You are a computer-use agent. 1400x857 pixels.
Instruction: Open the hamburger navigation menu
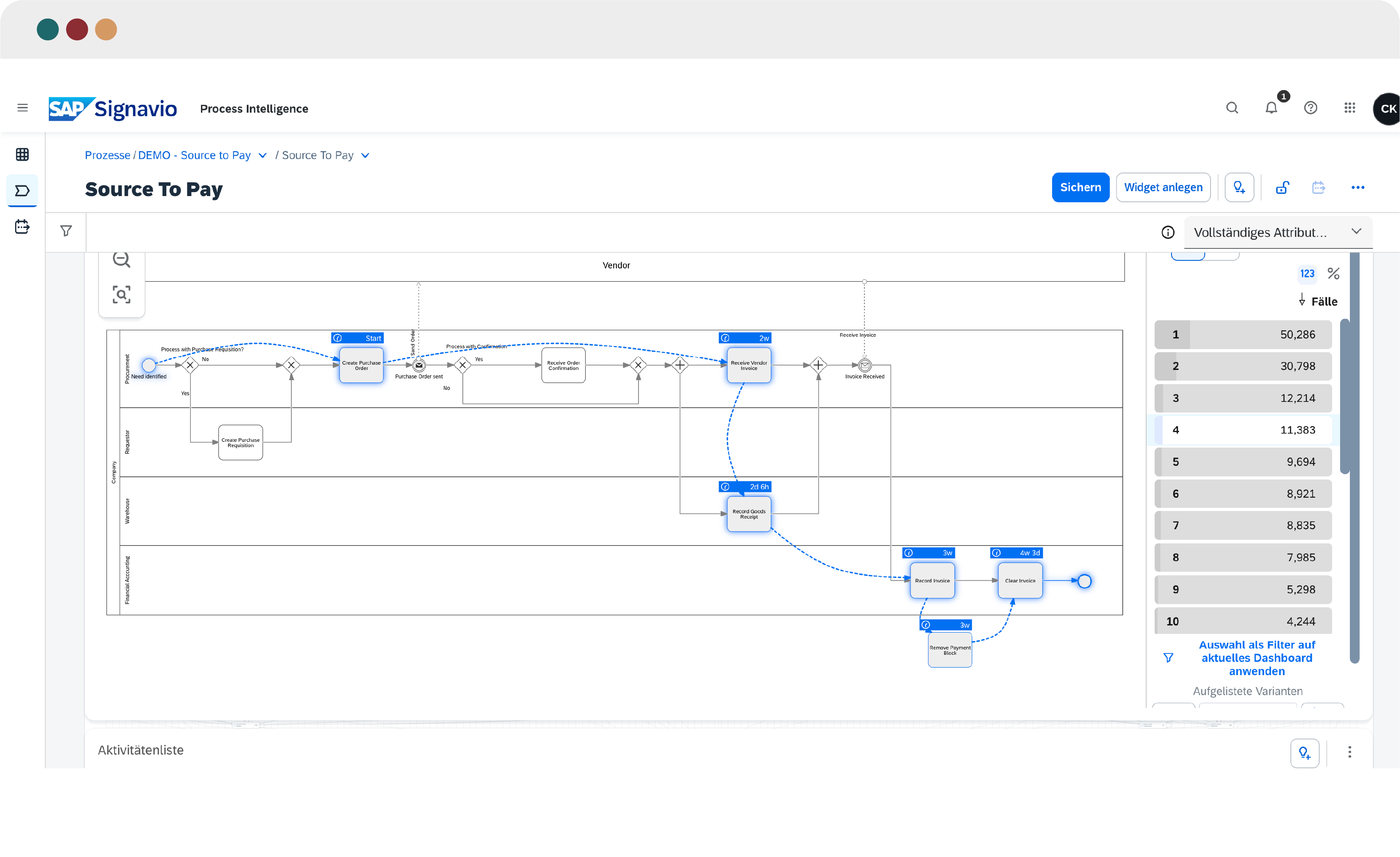click(x=23, y=108)
